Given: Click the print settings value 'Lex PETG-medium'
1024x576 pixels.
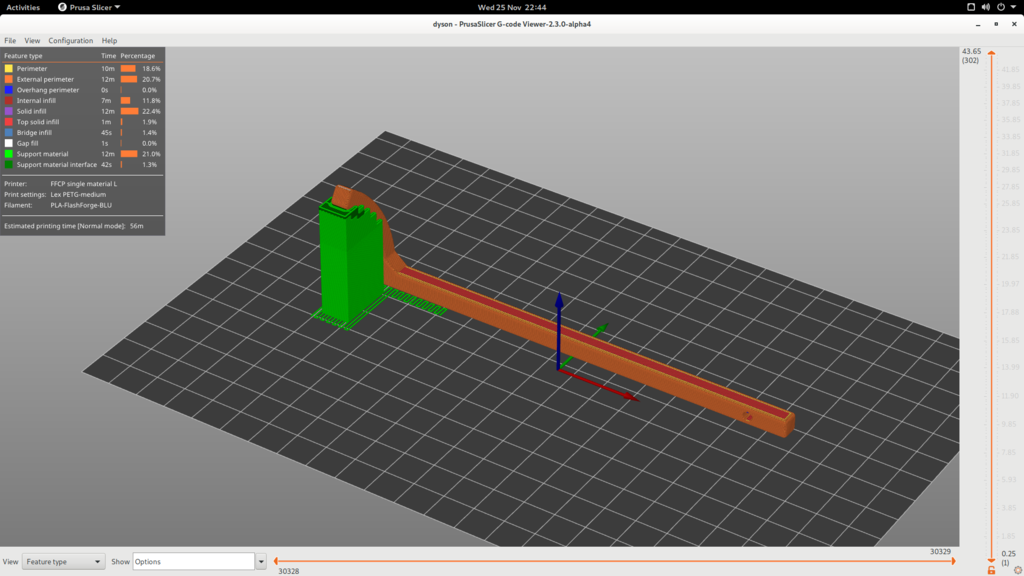Looking at the screenshot, I should (78, 195).
